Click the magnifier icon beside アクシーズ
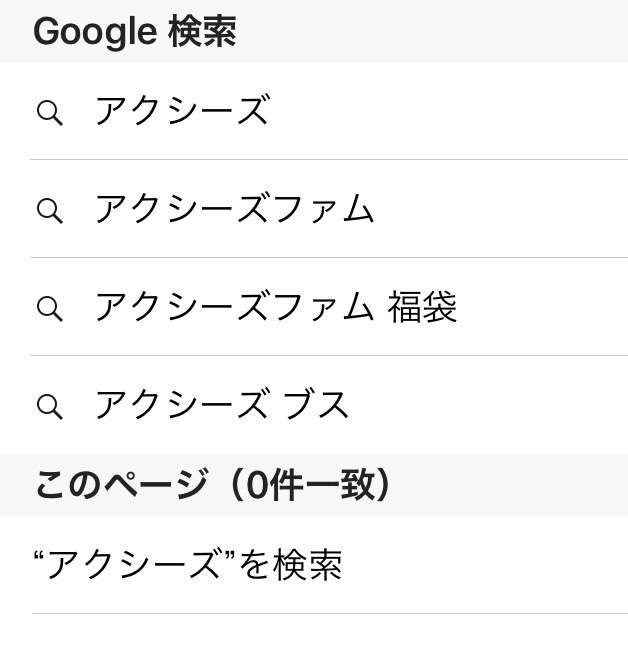The width and height of the screenshot is (628, 659). (x=50, y=113)
